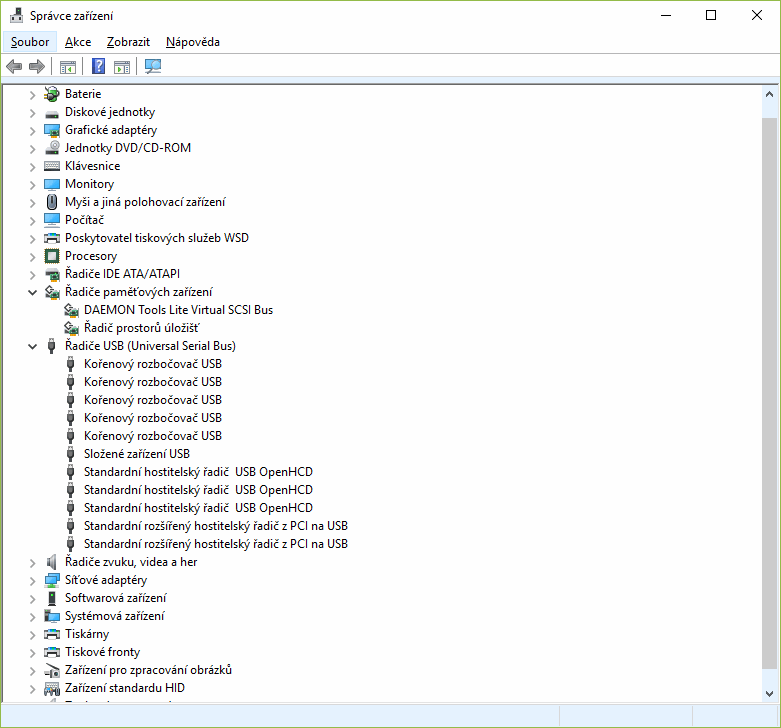Viewport: 781px width, 728px height.
Task: Open the Zobrazit menu
Action: [x=128, y=42]
